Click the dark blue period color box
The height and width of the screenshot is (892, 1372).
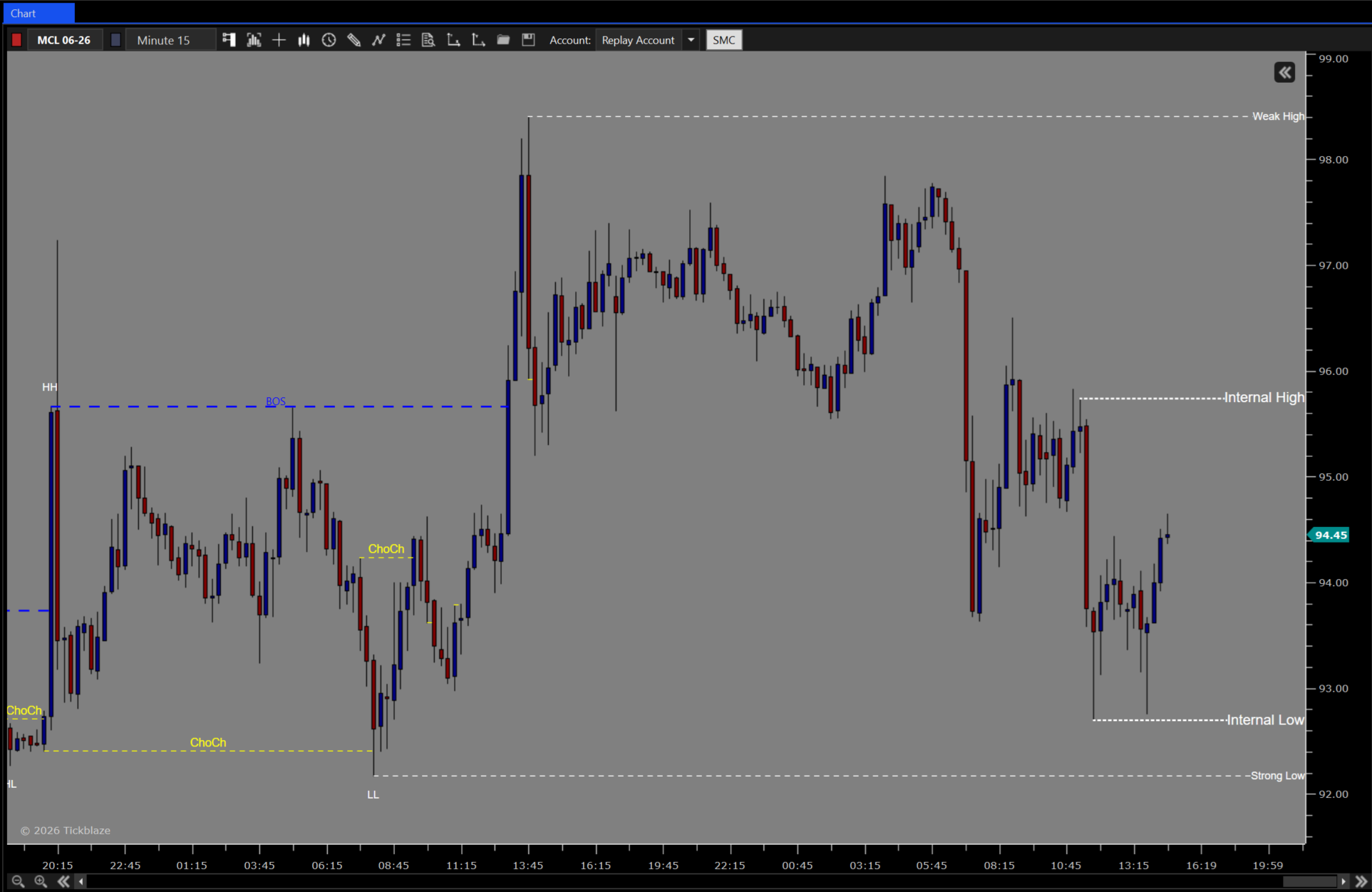pos(115,40)
